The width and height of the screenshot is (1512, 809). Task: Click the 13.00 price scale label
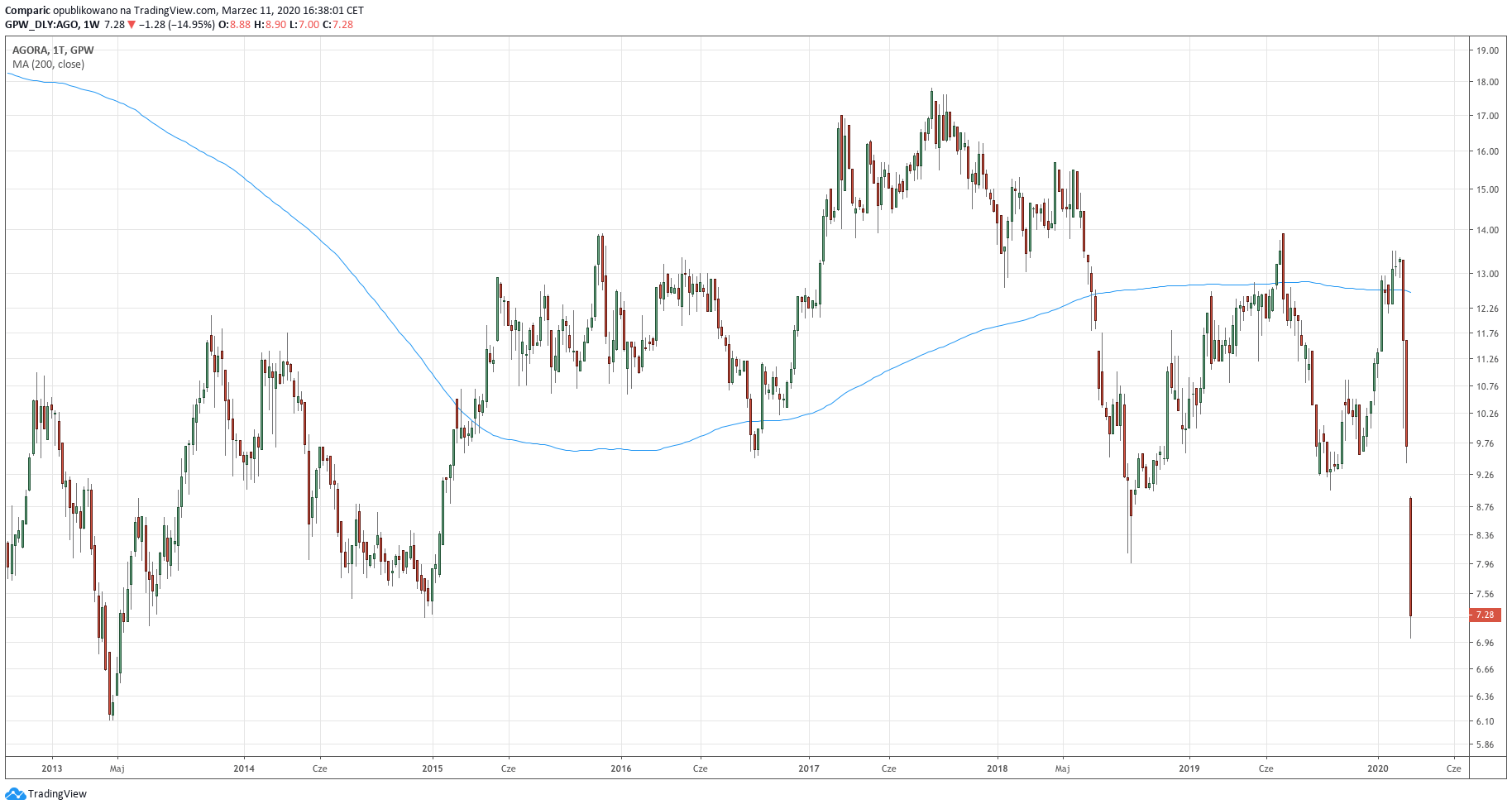click(1487, 274)
